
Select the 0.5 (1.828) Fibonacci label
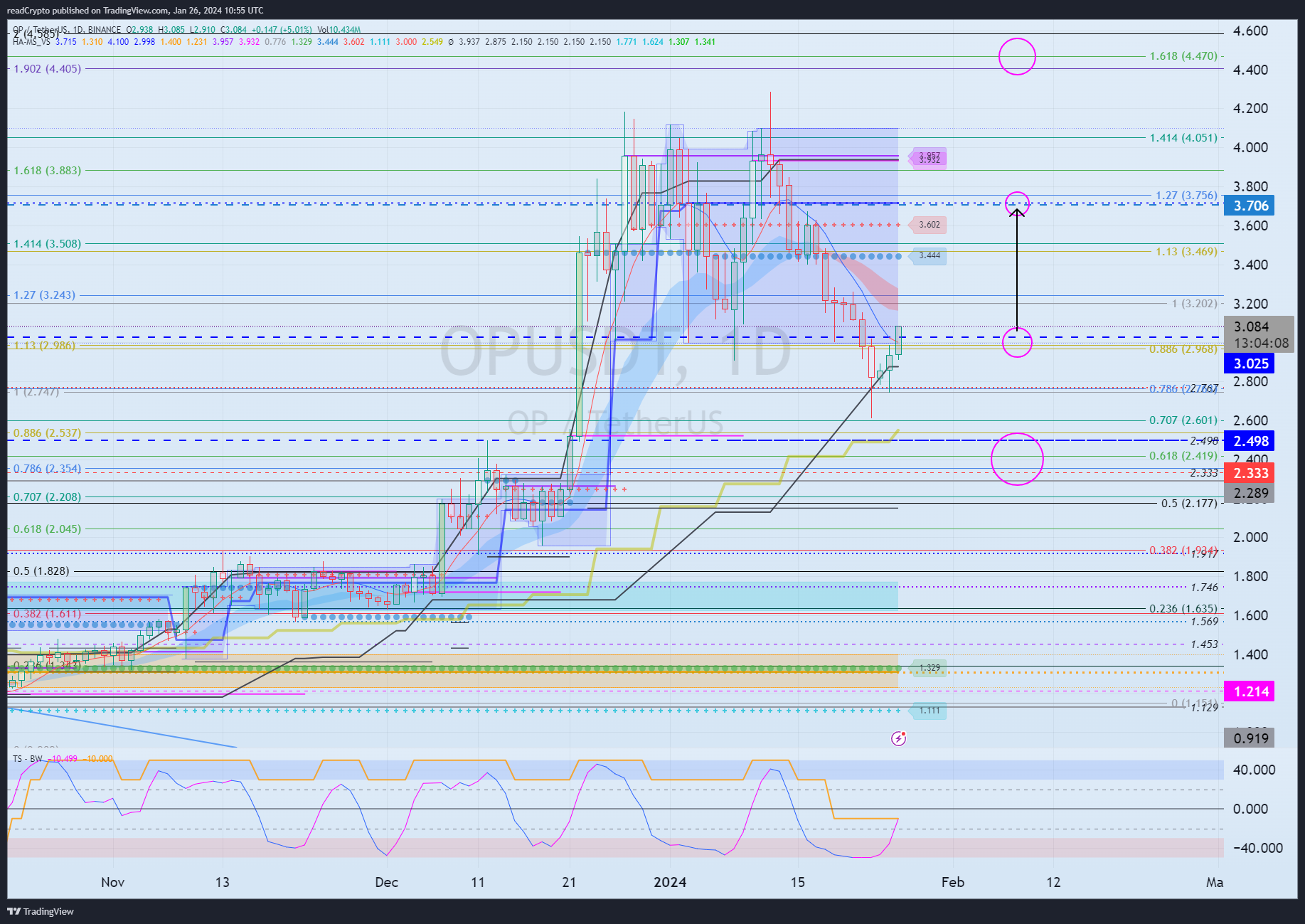(x=41, y=571)
